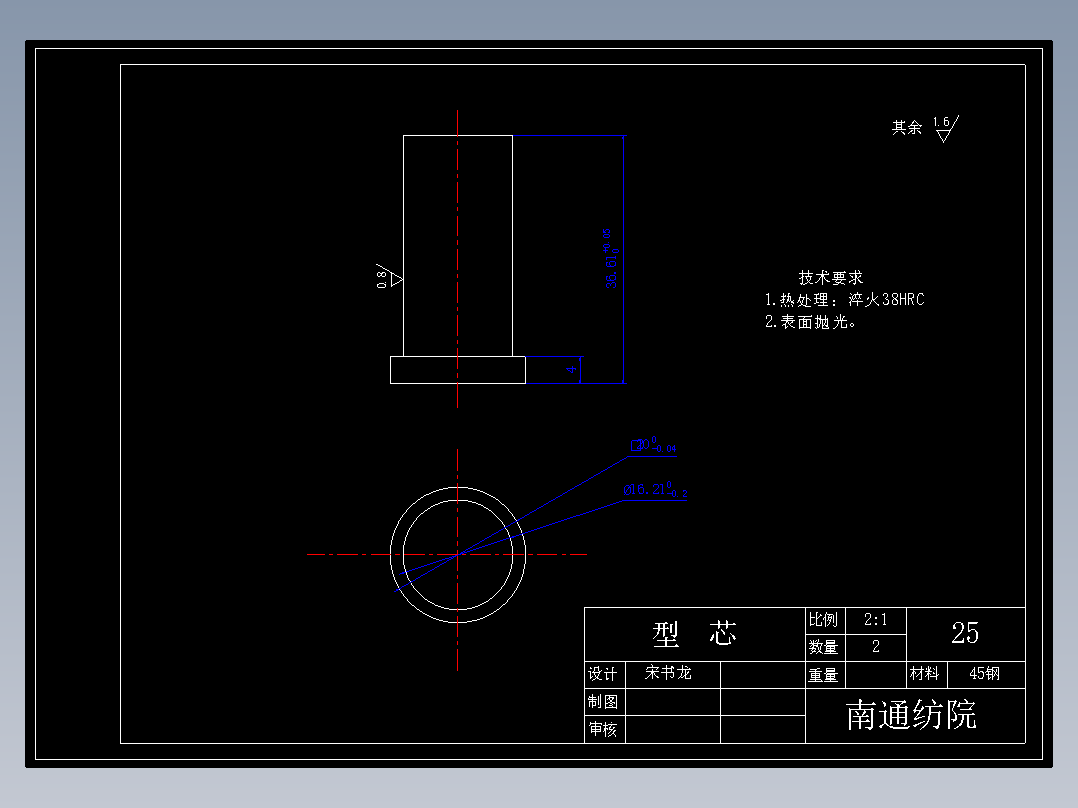This screenshot has height=808, width=1078.
Task: Open the 表面抛光 requirement line
Action: coord(811,320)
